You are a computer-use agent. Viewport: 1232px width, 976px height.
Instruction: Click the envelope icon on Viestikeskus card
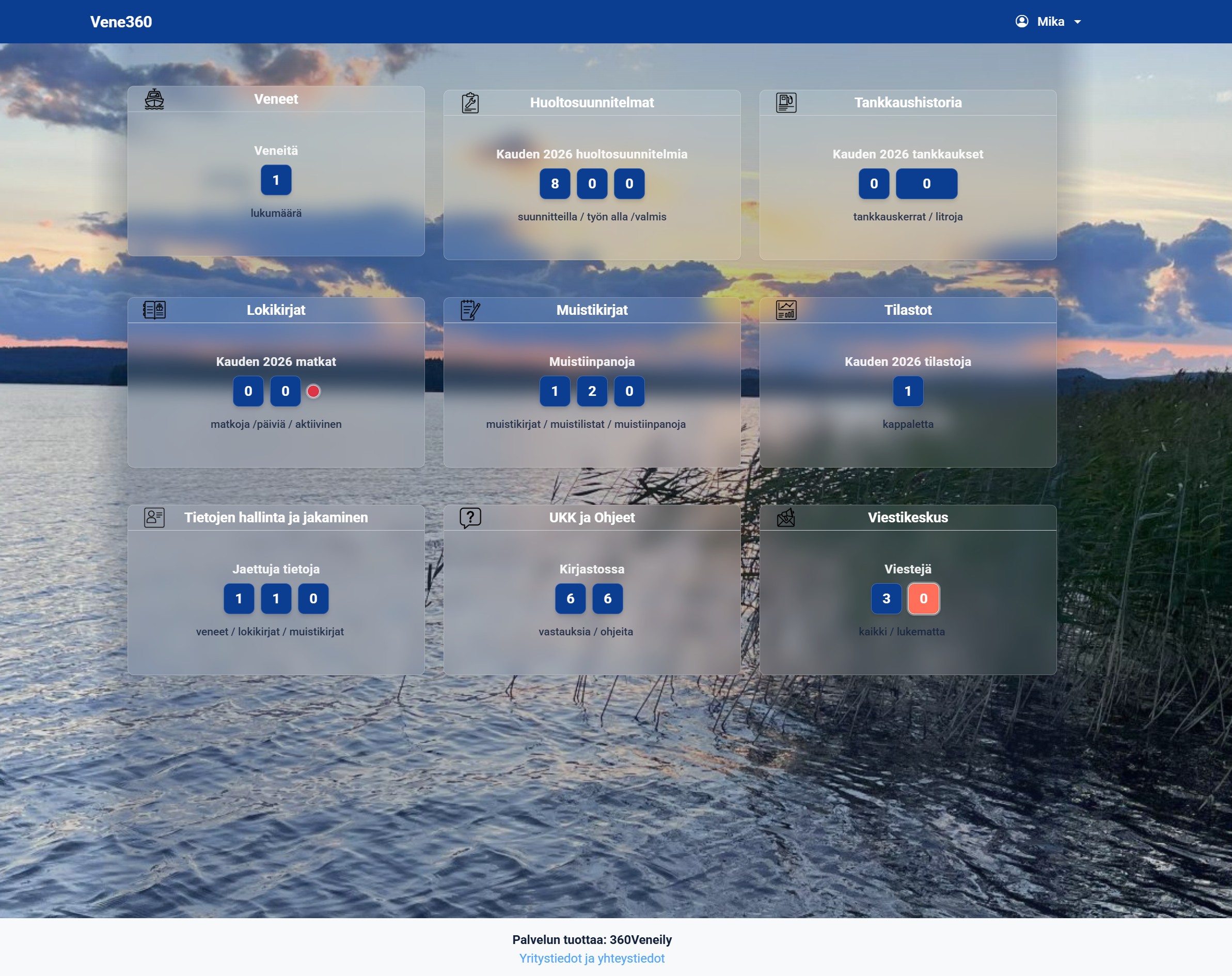[786, 517]
